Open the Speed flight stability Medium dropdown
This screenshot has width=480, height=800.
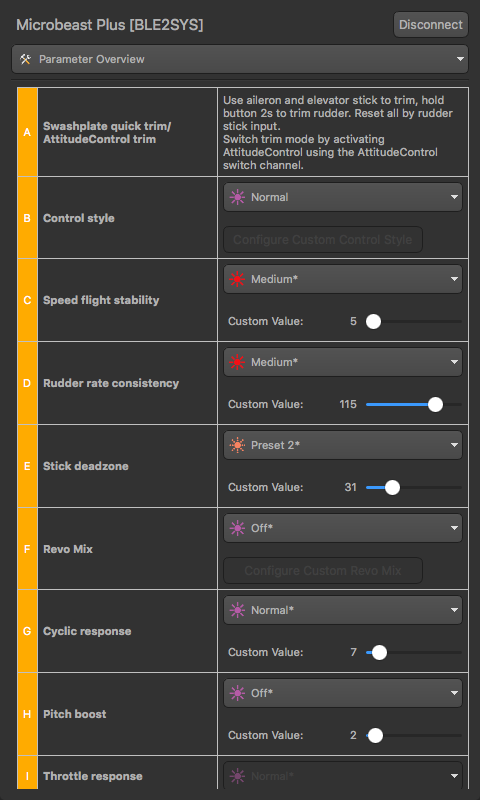tap(343, 279)
